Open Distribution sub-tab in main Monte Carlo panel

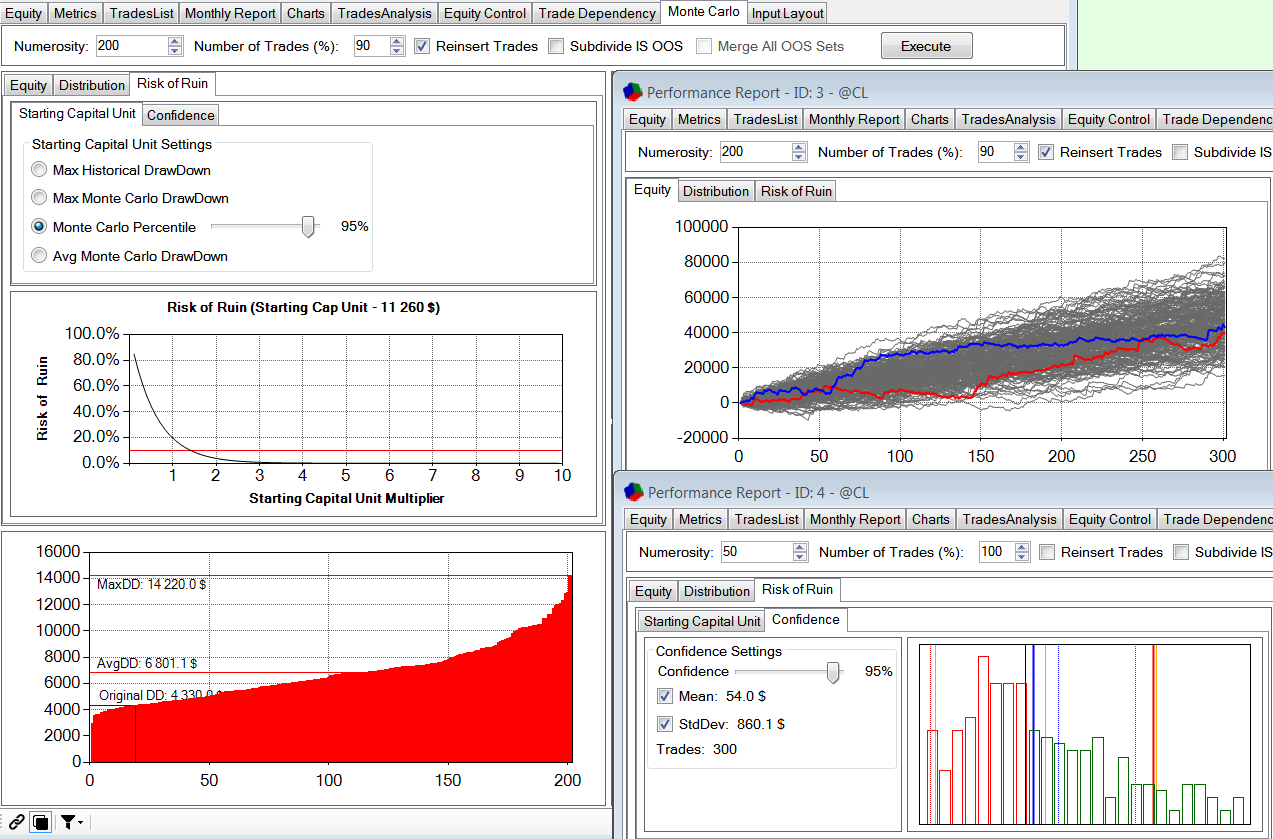[92, 85]
